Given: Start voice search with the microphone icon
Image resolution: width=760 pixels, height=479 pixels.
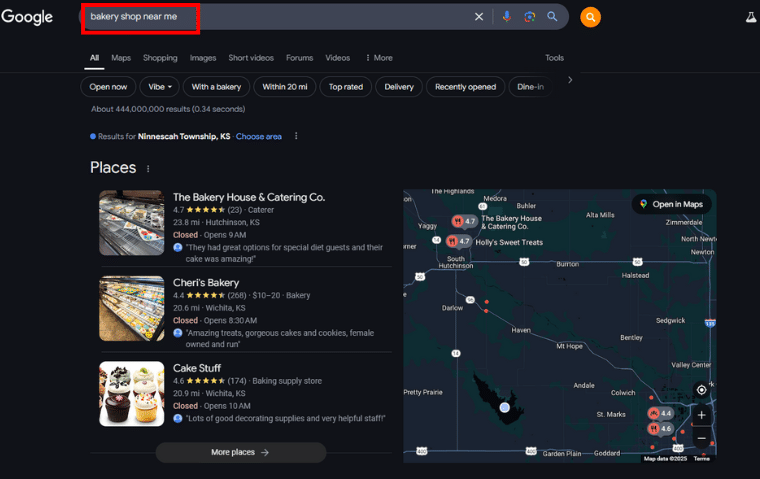Looking at the screenshot, I should [x=507, y=16].
